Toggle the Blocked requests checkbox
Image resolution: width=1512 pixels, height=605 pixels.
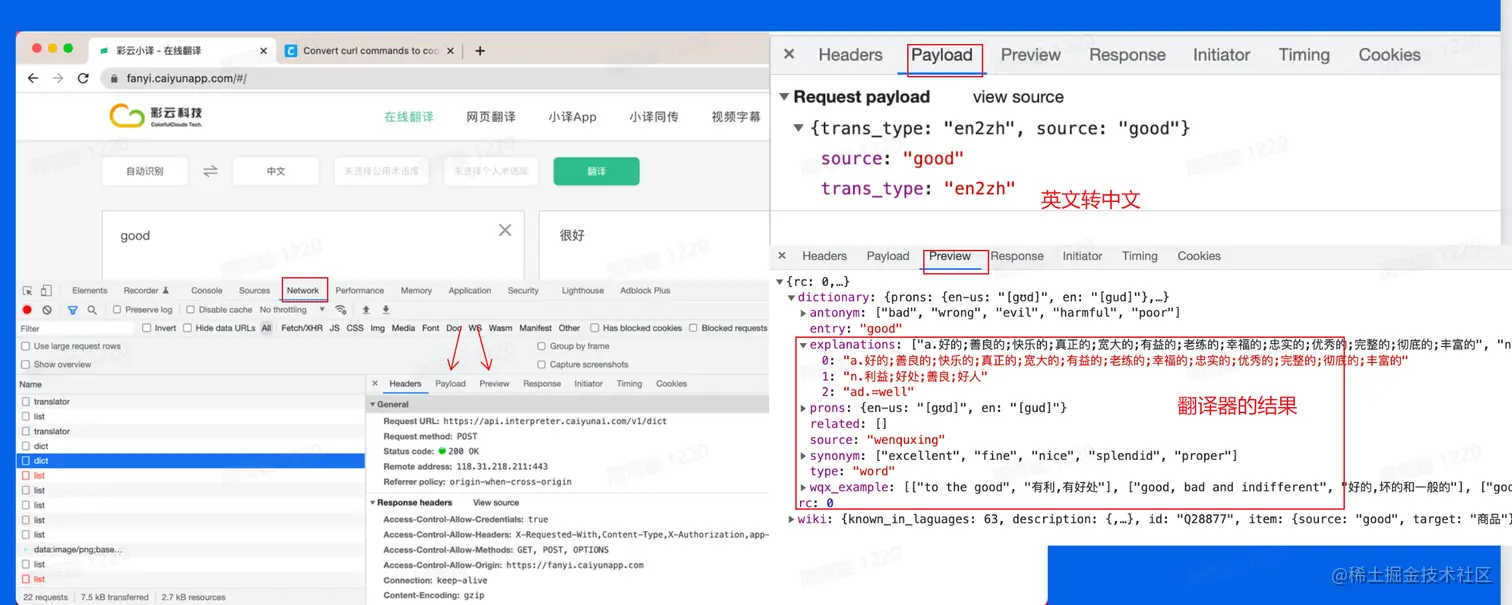click(693, 328)
